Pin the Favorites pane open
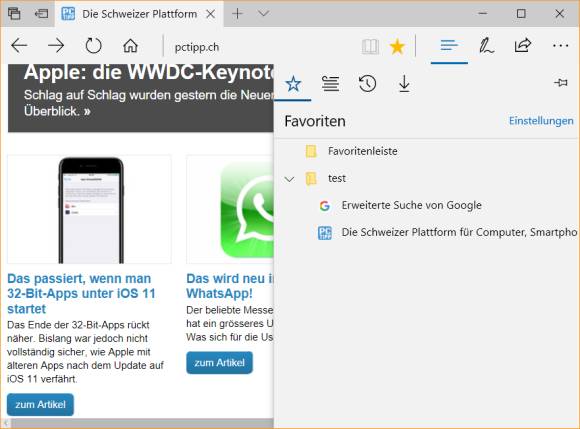The image size is (580, 429). tap(561, 82)
